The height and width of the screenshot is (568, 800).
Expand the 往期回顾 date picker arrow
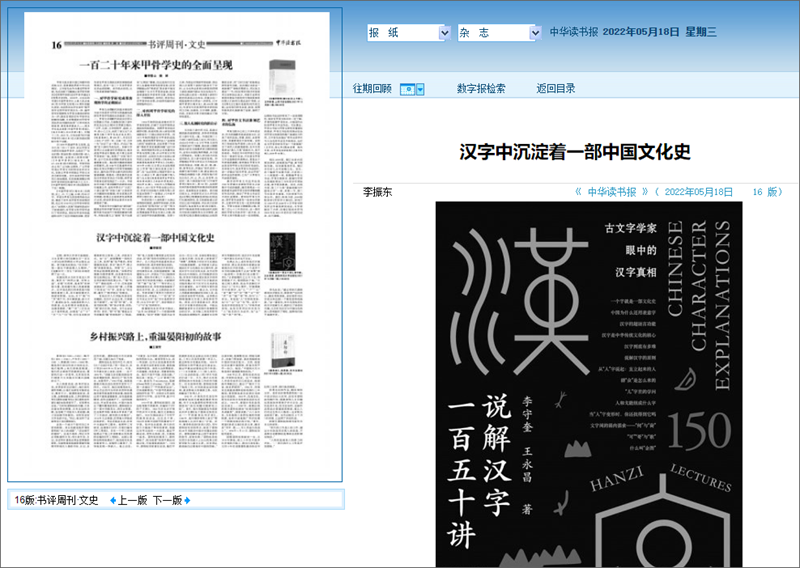420,89
